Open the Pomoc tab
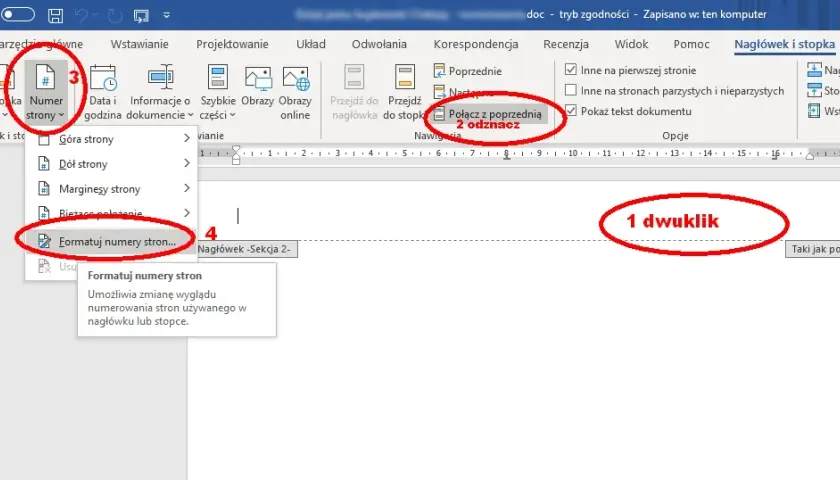840x480 pixels. pyautogui.click(x=691, y=44)
